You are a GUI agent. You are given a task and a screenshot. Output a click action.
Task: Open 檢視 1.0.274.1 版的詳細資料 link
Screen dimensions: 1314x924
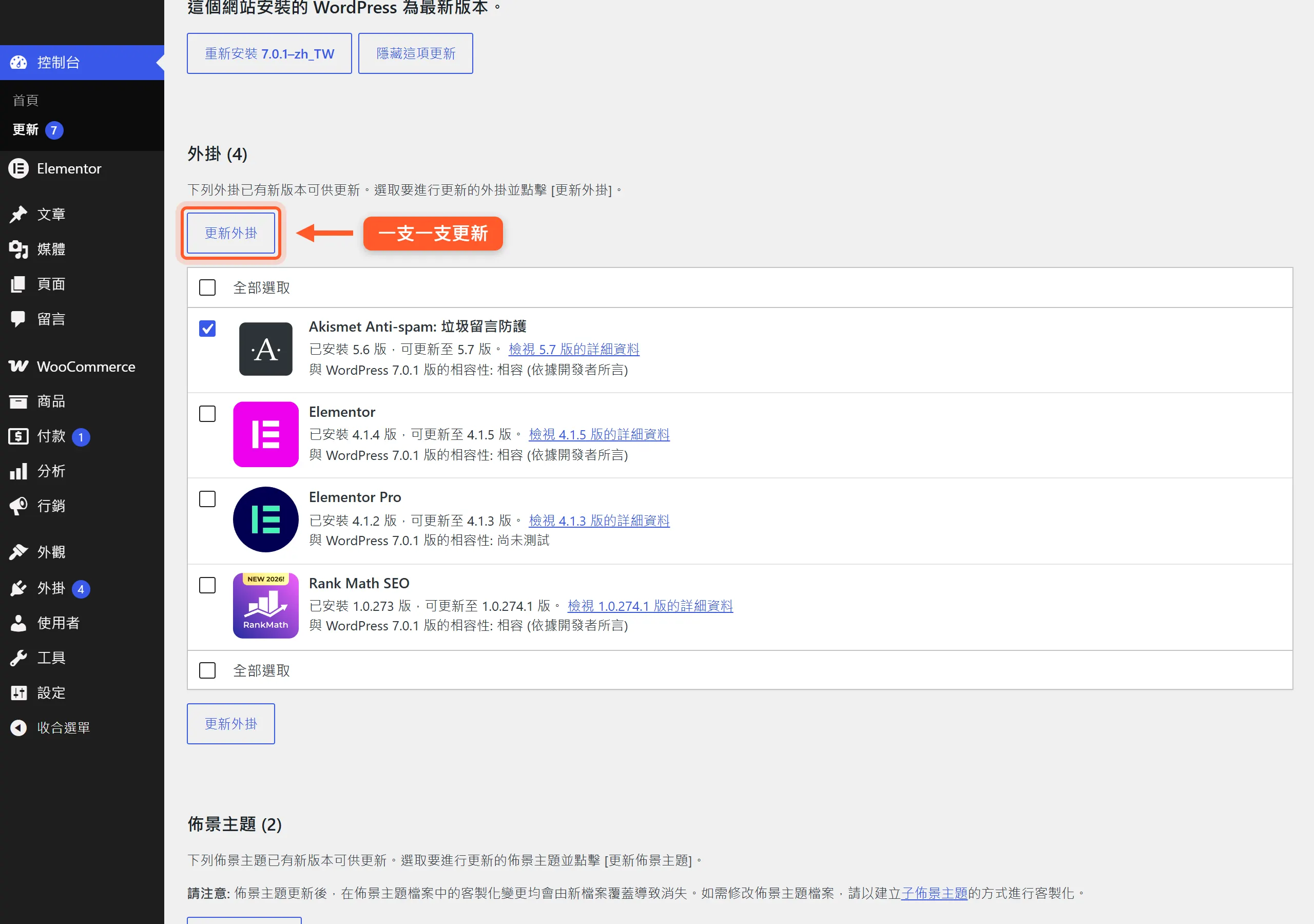[x=650, y=605]
